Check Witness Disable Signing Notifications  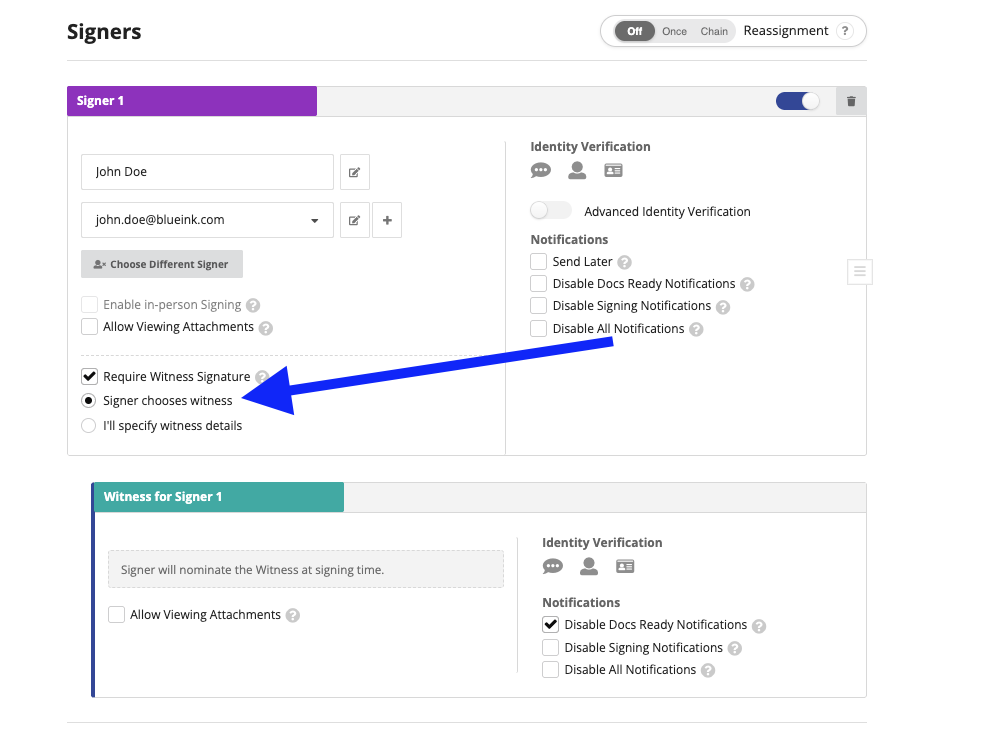pyautogui.click(x=550, y=647)
